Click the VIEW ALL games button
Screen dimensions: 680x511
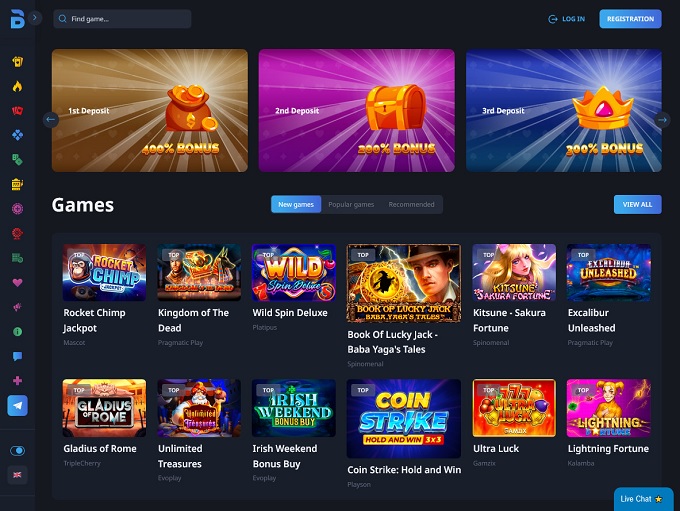638,204
